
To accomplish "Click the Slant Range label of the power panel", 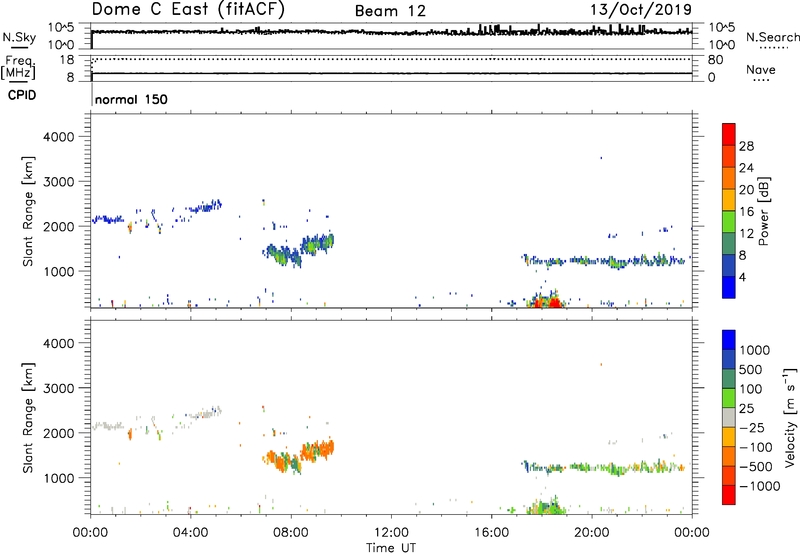I will pos(28,211).
